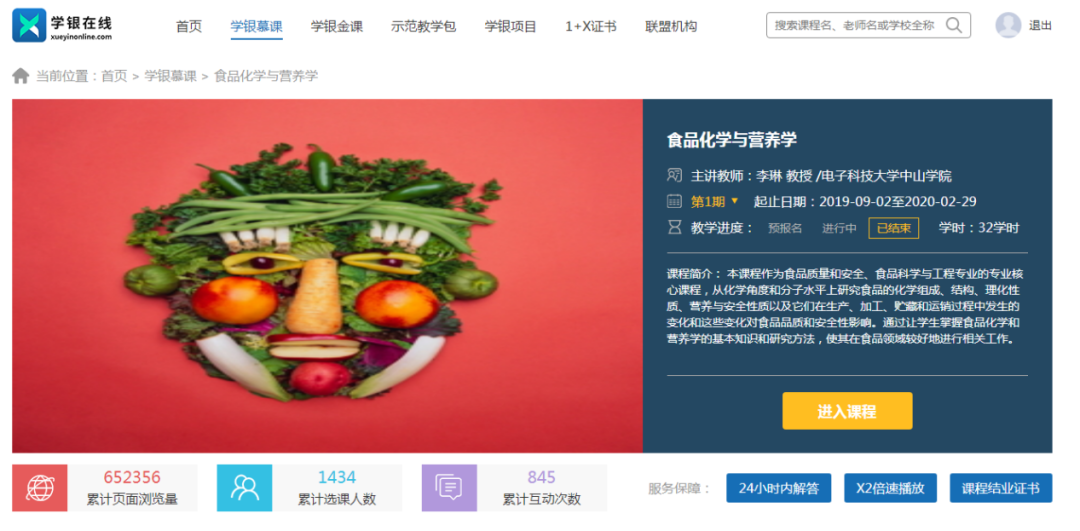Expand the 第1期 term dropdown

point(714,201)
